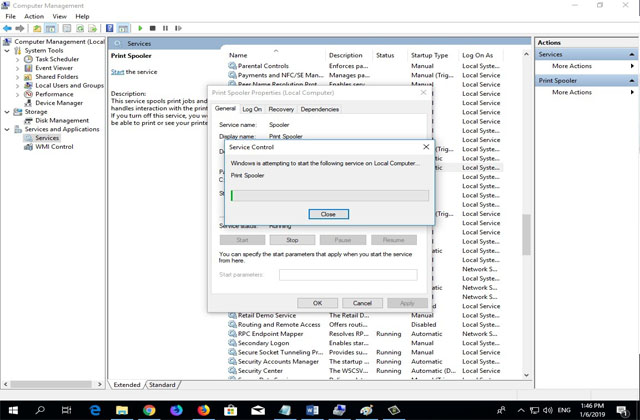Open Device Manager from the tree

59,103
